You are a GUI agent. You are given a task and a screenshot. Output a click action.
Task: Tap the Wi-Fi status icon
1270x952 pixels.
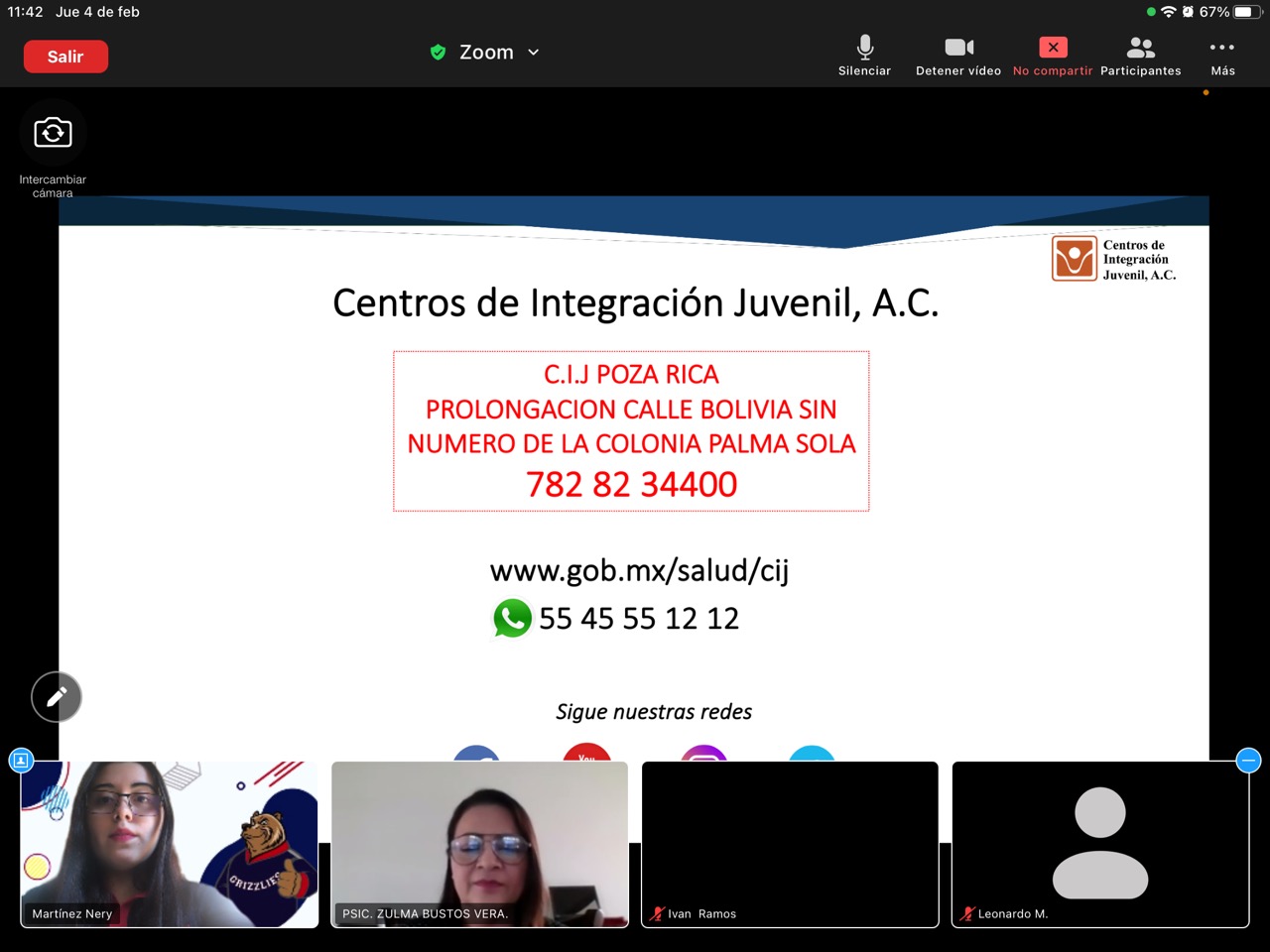point(1169,12)
